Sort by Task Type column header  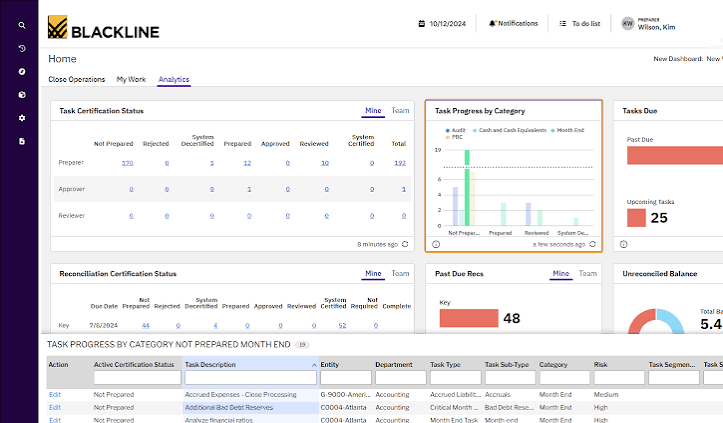[x=445, y=364]
